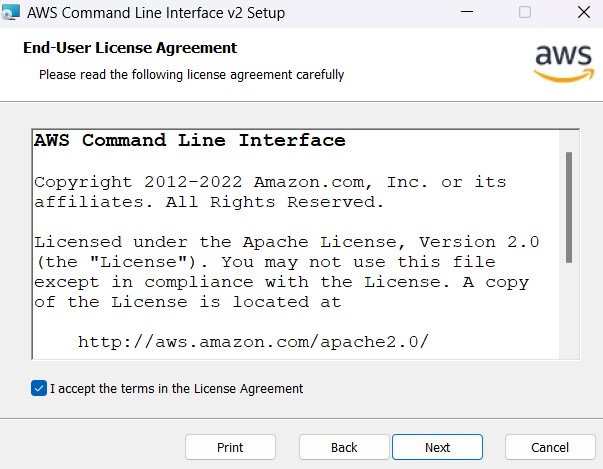603x469 pixels.
Task: Cancel the AWS CLI setup
Action: tap(550, 447)
